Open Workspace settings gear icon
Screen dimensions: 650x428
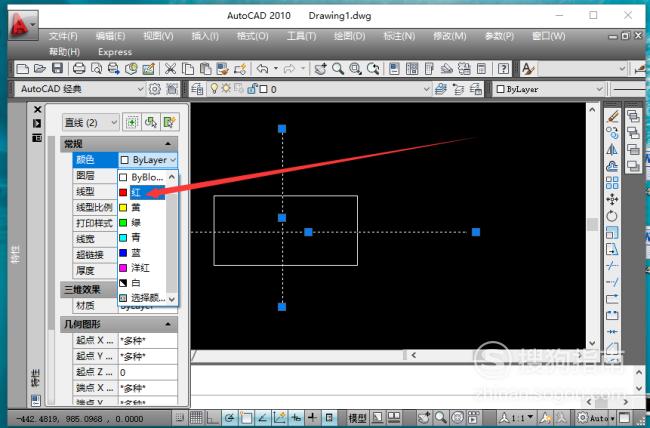(155, 89)
